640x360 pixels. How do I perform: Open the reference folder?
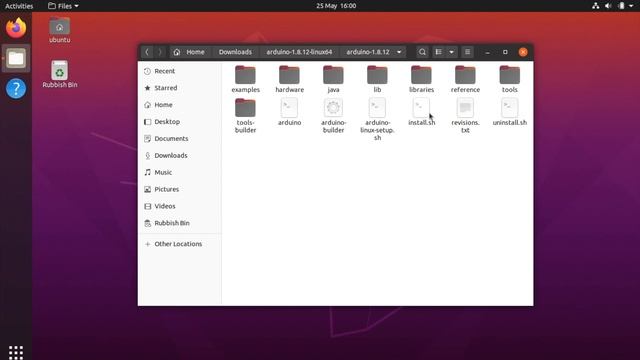[x=465, y=79]
